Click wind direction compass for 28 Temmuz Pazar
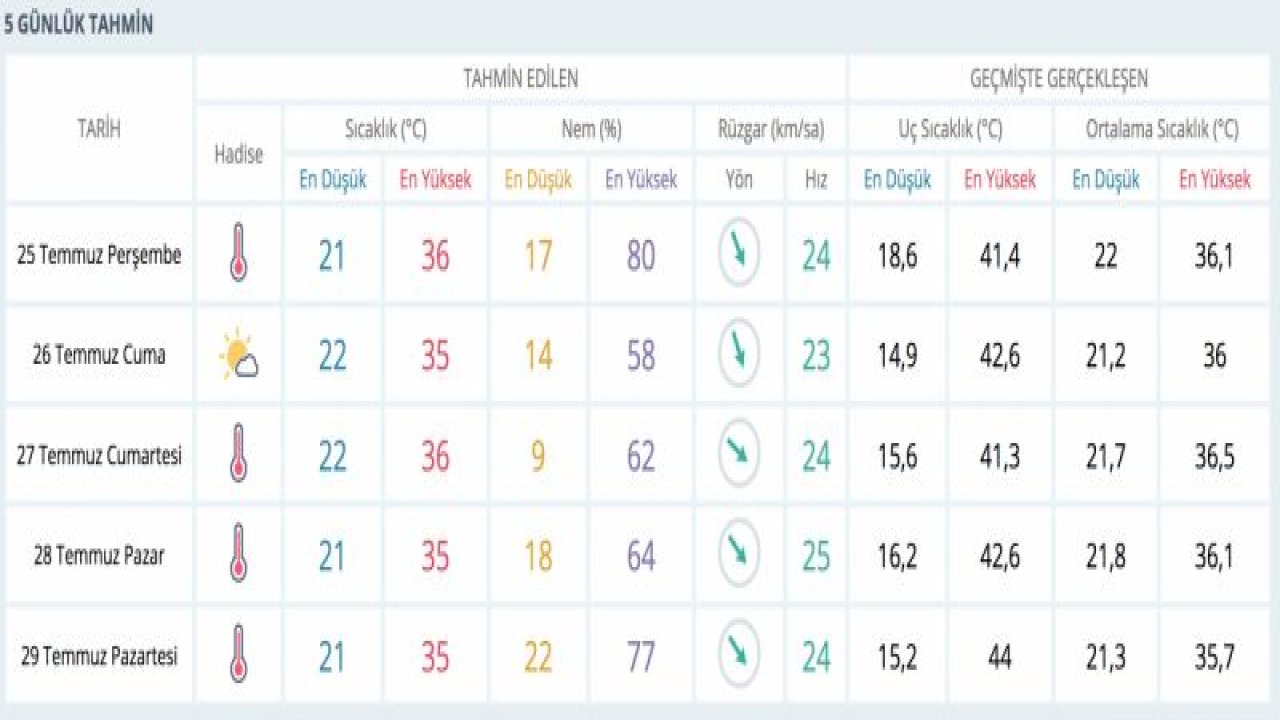The height and width of the screenshot is (720, 1280). coord(739,554)
